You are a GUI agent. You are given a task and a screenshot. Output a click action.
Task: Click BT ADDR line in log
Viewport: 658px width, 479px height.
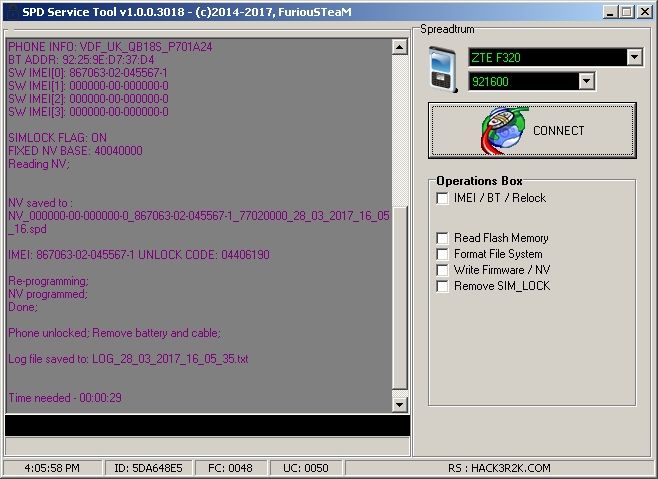point(81,60)
